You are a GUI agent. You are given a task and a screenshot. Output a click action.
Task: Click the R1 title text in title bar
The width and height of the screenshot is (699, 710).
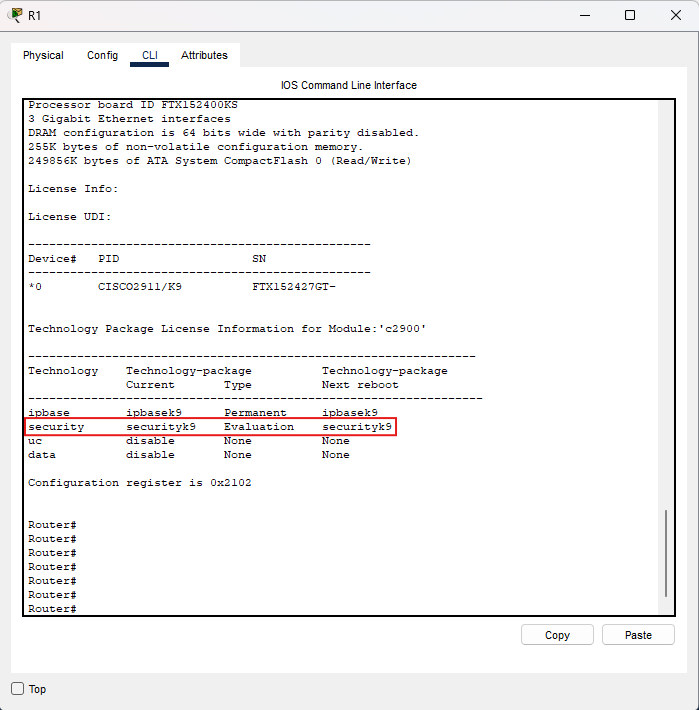(35, 15)
